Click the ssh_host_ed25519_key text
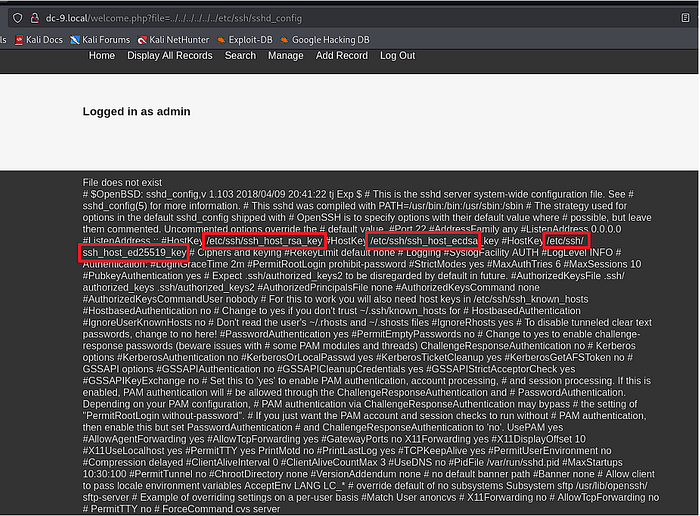This screenshot has height=516, width=700. click(134, 253)
